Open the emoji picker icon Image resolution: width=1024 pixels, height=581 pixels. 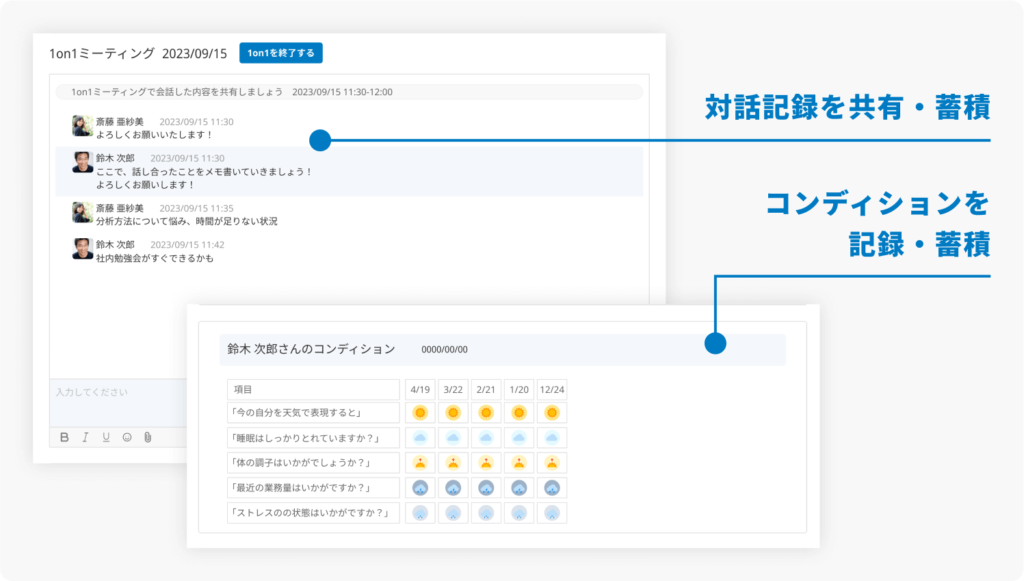(127, 437)
